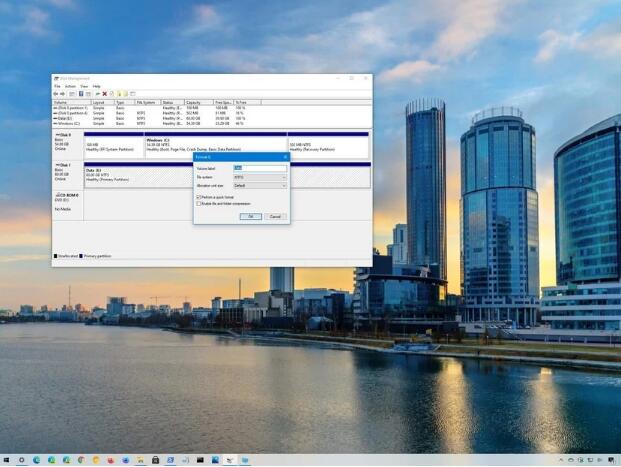This screenshot has width=621, height=467.
Task: Open the Allocation unit size dropdown
Action: (260, 186)
